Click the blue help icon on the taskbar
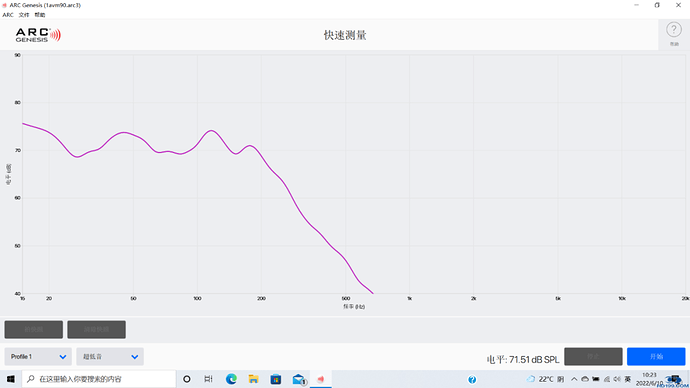690x388 pixels. (x=472, y=379)
